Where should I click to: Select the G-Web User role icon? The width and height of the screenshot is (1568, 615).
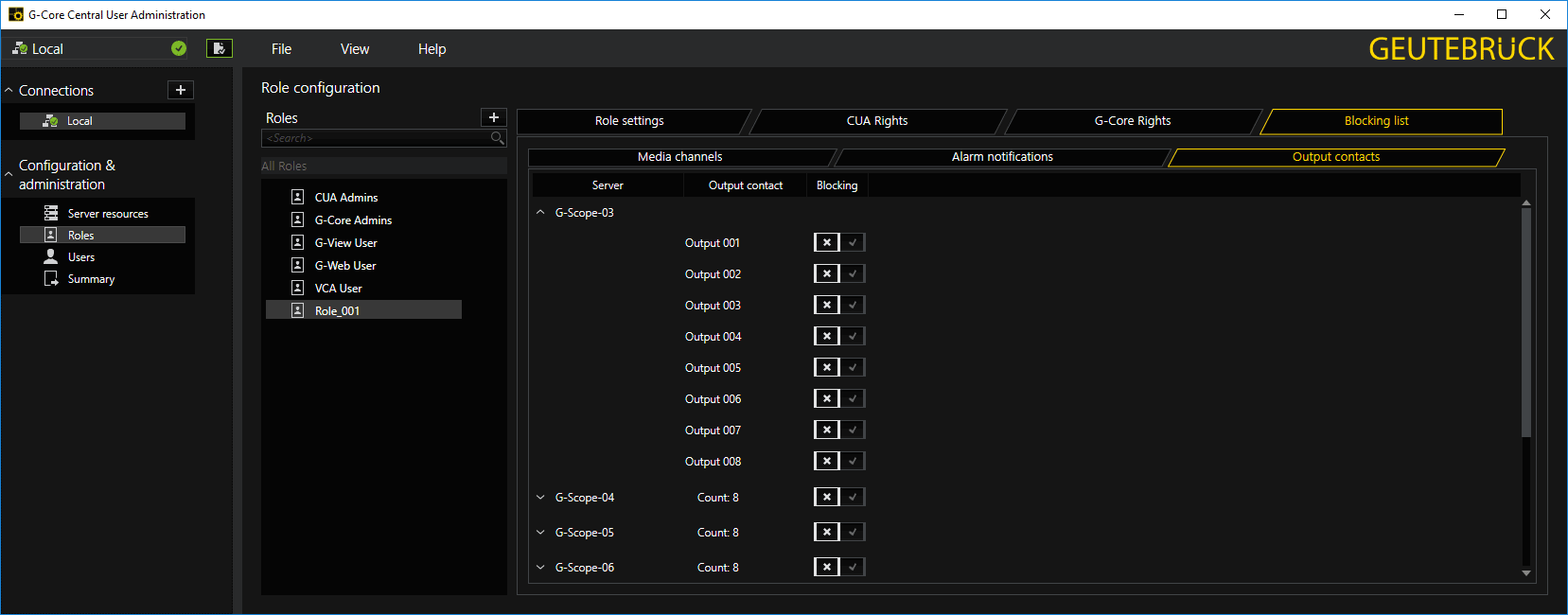[x=297, y=265]
